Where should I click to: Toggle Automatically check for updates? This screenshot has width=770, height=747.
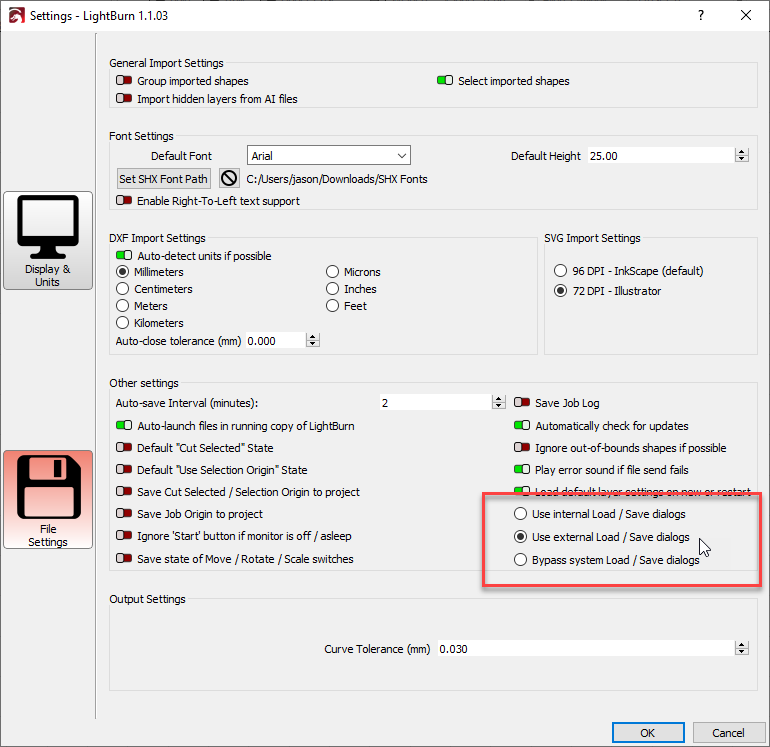tap(522, 426)
